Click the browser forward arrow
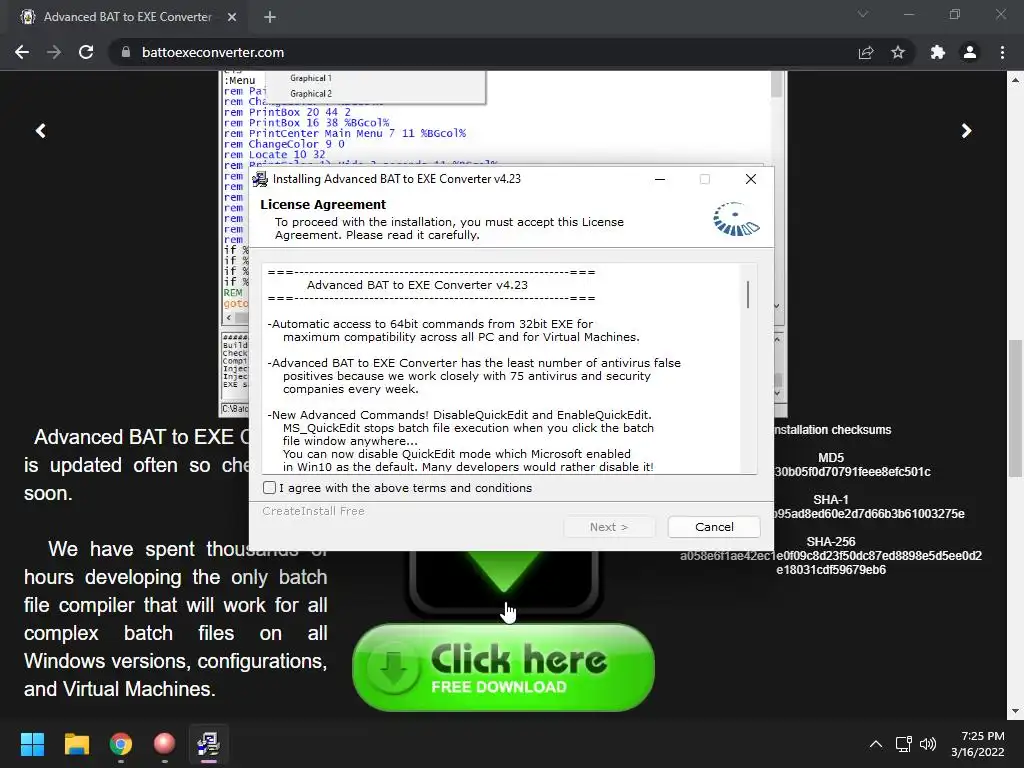The image size is (1024, 768). [x=54, y=52]
